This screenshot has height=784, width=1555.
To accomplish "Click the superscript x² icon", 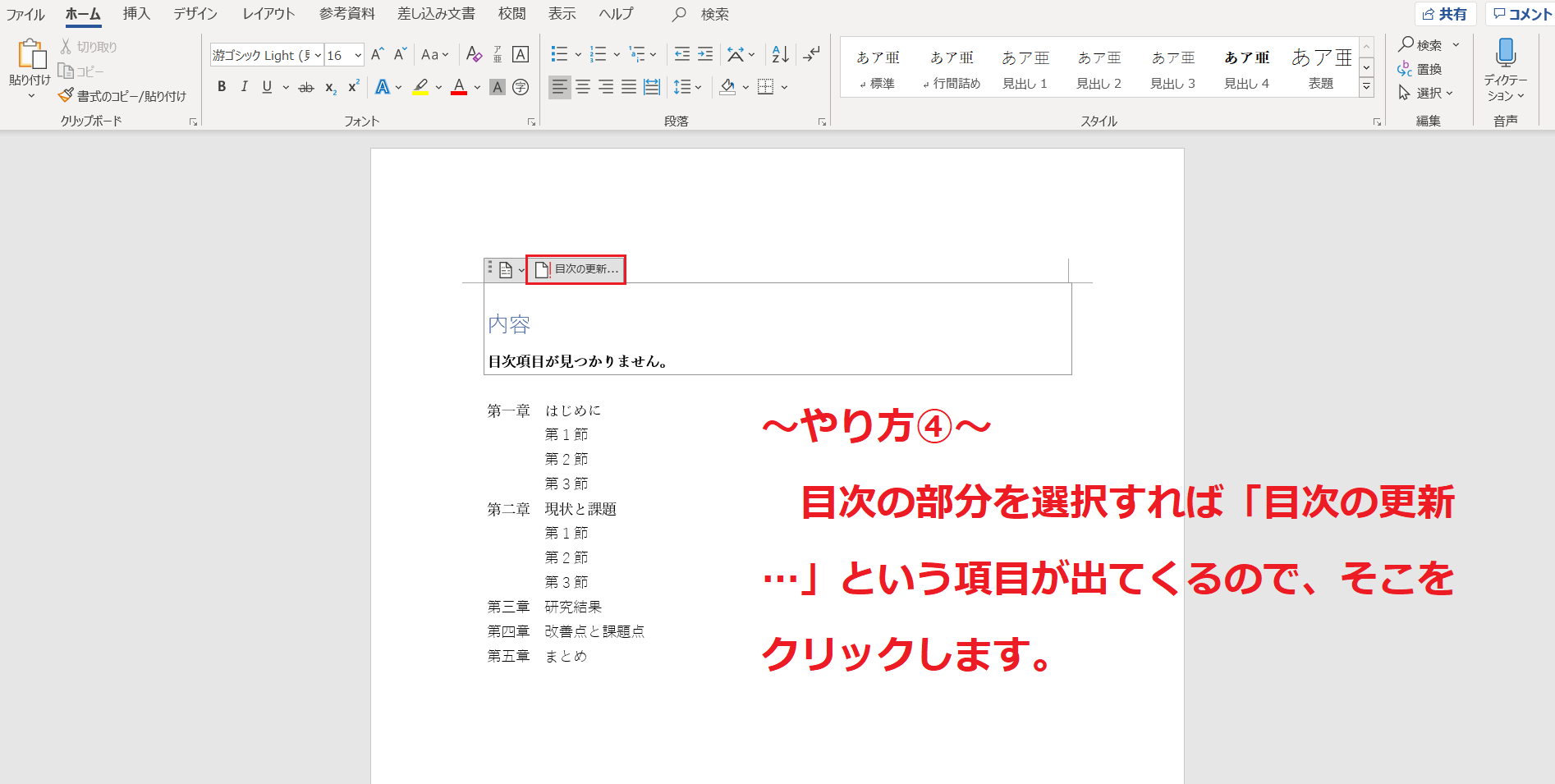I will [354, 87].
